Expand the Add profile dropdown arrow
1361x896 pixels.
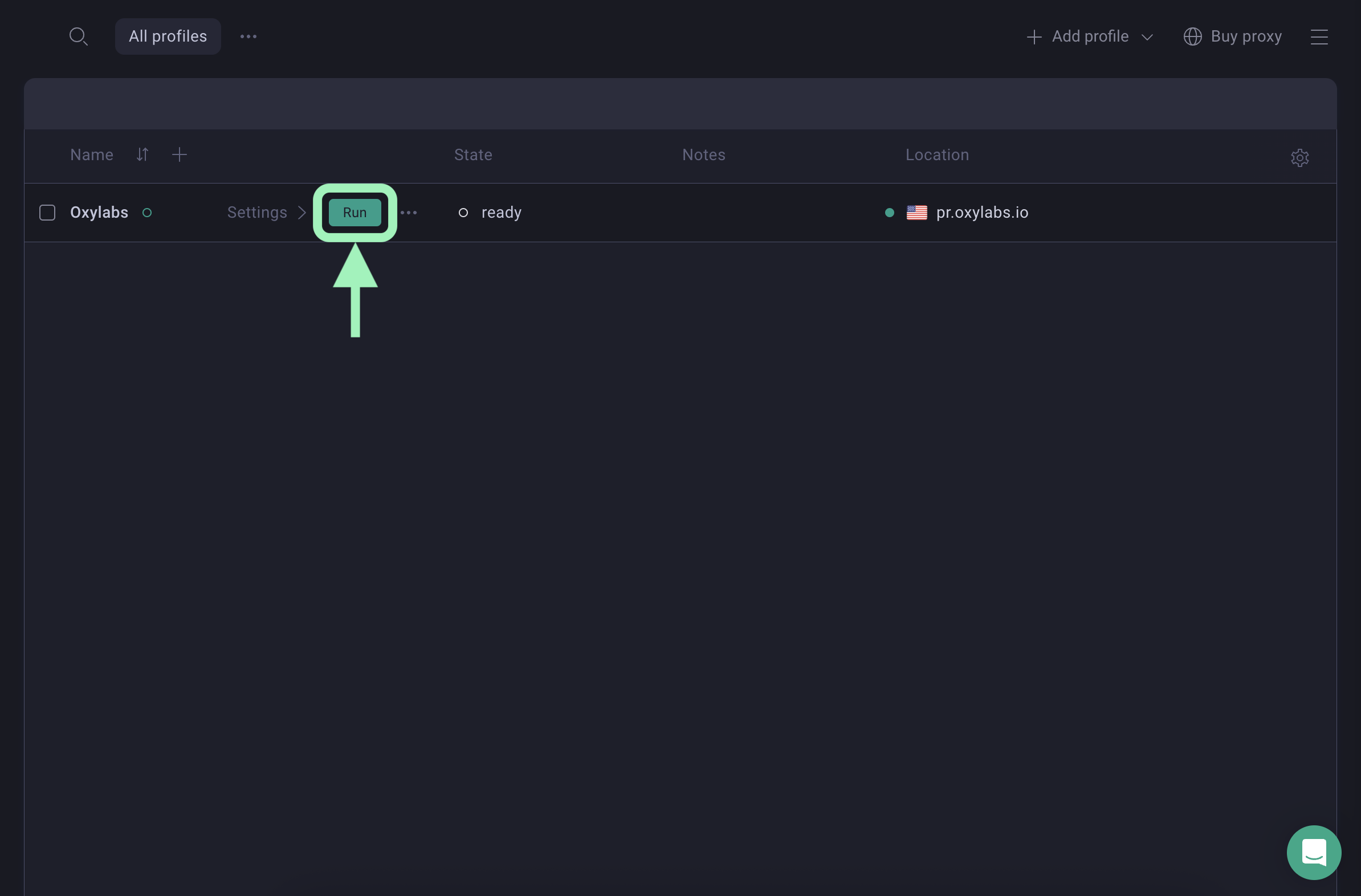click(1147, 37)
